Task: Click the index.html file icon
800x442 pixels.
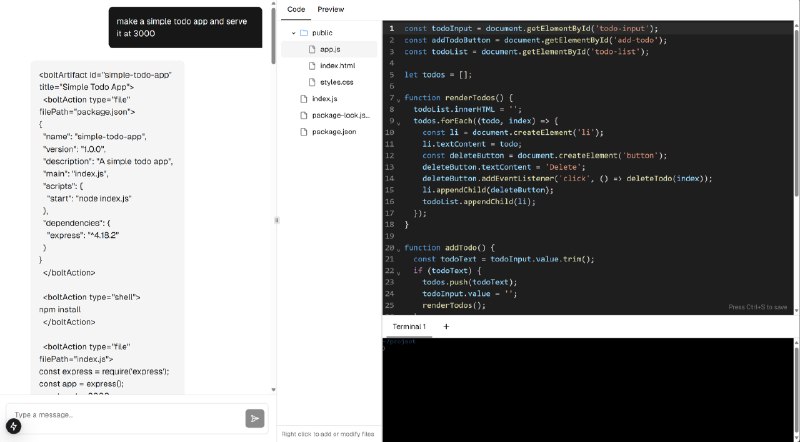Action: (x=312, y=65)
